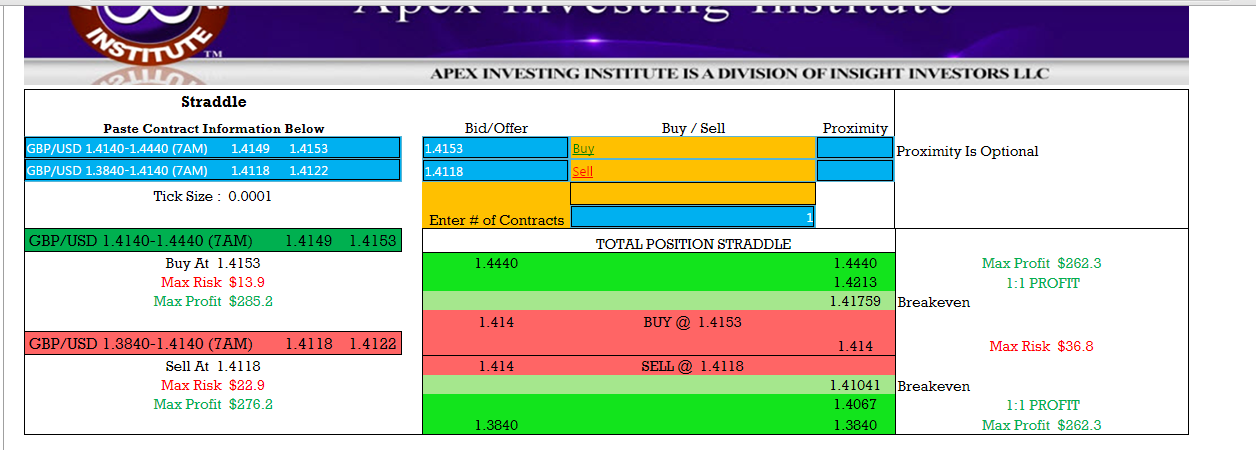Viewport: 1256px width, 450px height.
Task: Click the green GBP/USD 1.4140-1.4440 header bar
Action: tap(213, 241)
